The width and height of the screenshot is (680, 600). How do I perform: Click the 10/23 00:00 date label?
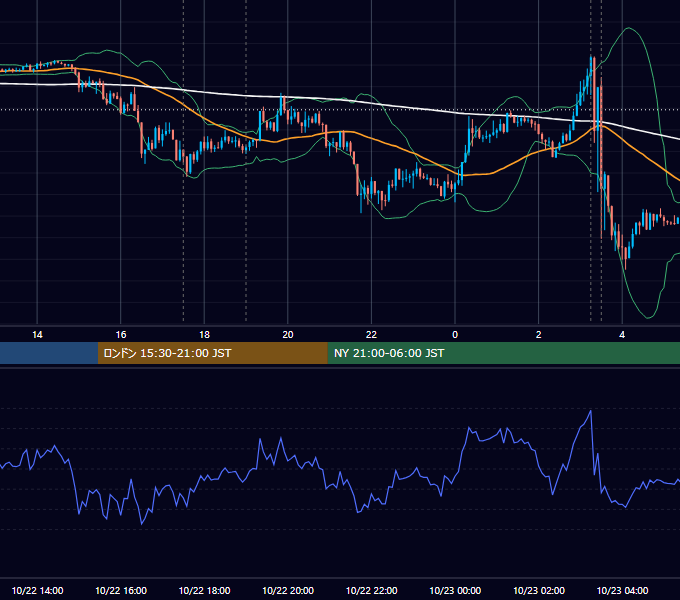pyautogui.click(x=455, y=590)
